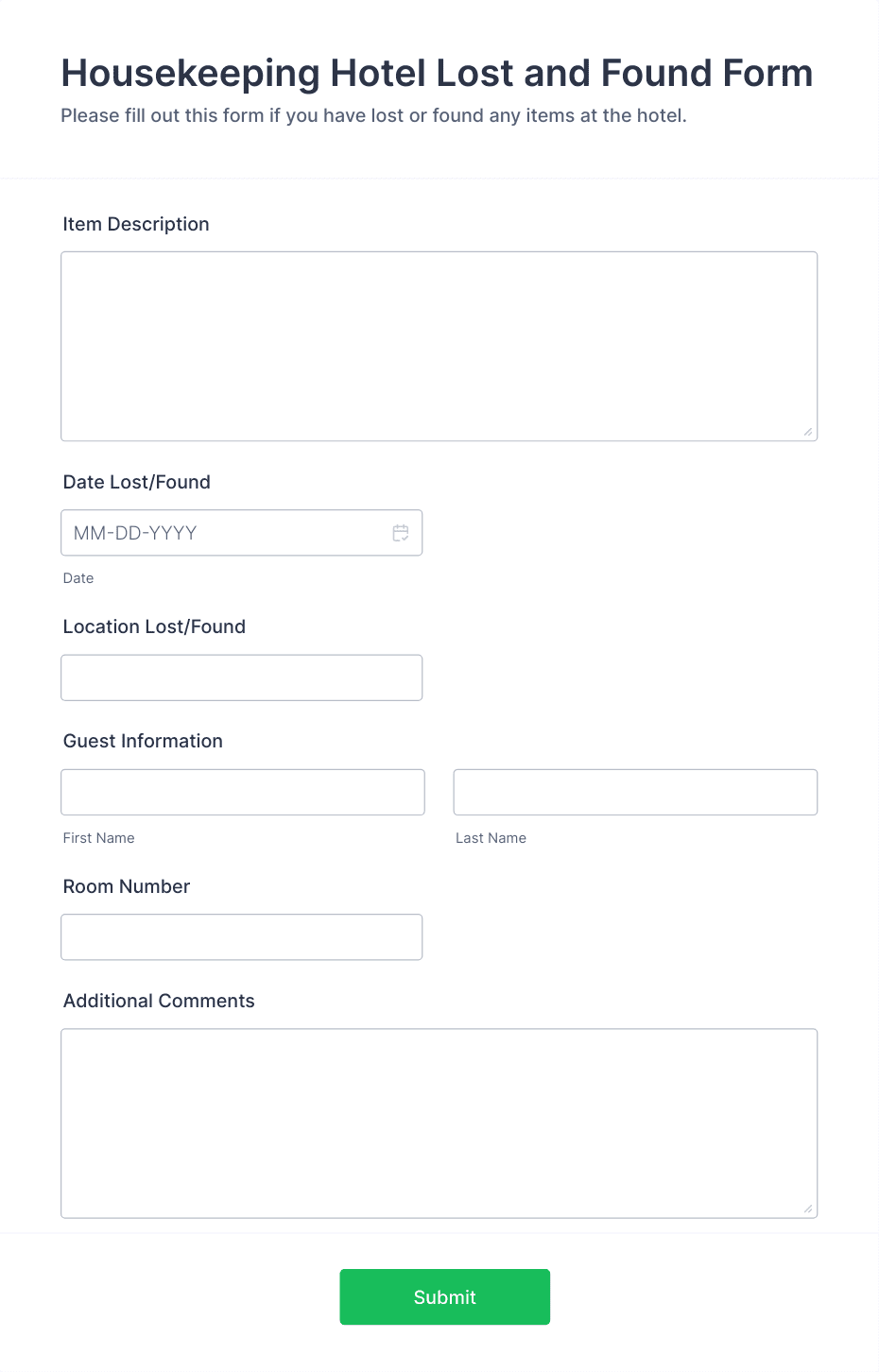Click the Item Description label

pos(135,224)
